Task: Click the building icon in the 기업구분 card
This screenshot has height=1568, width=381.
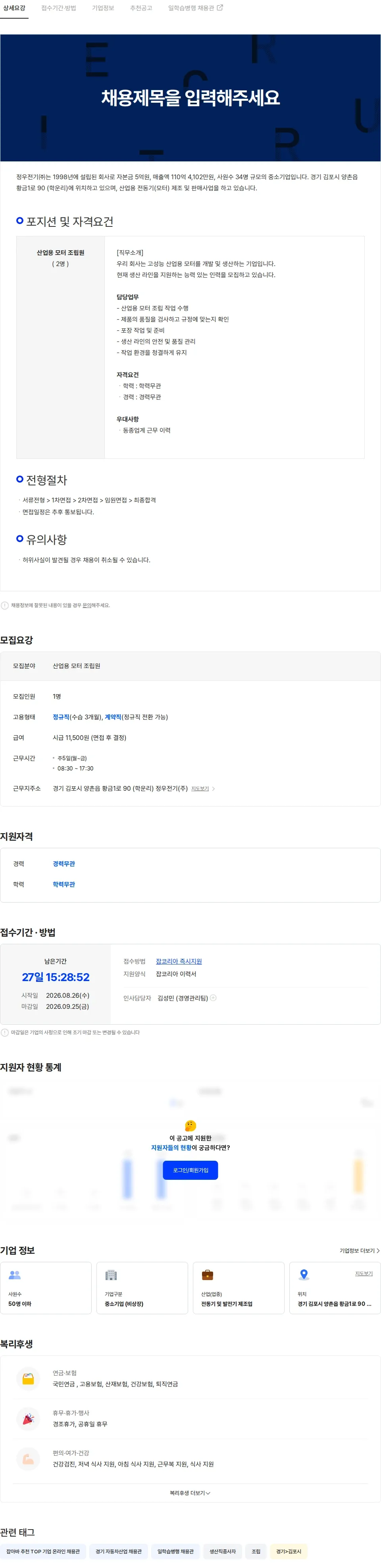Action: (111, 1275)
